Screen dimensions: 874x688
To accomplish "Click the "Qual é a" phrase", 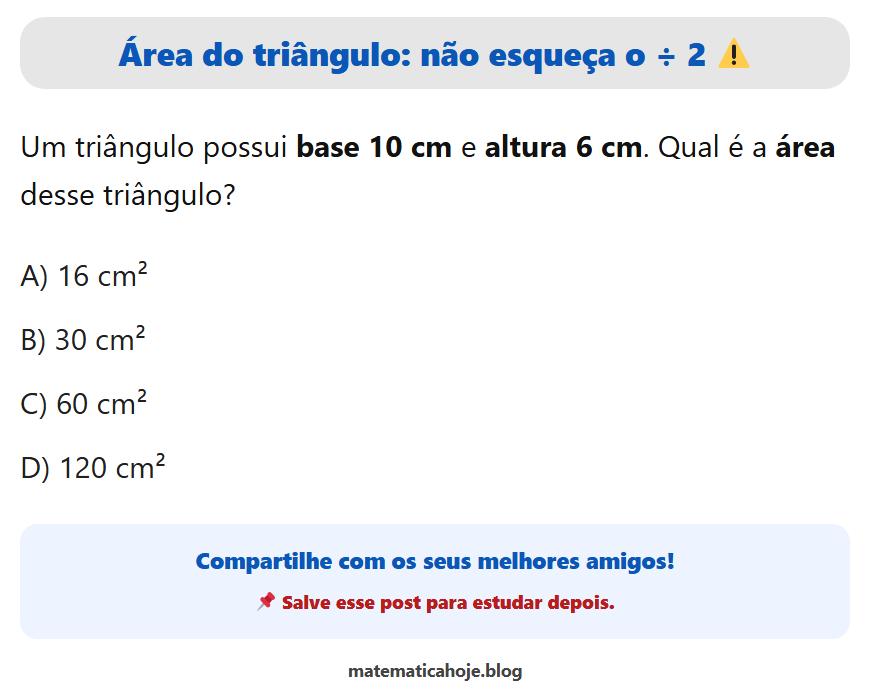I will (713, 148).
